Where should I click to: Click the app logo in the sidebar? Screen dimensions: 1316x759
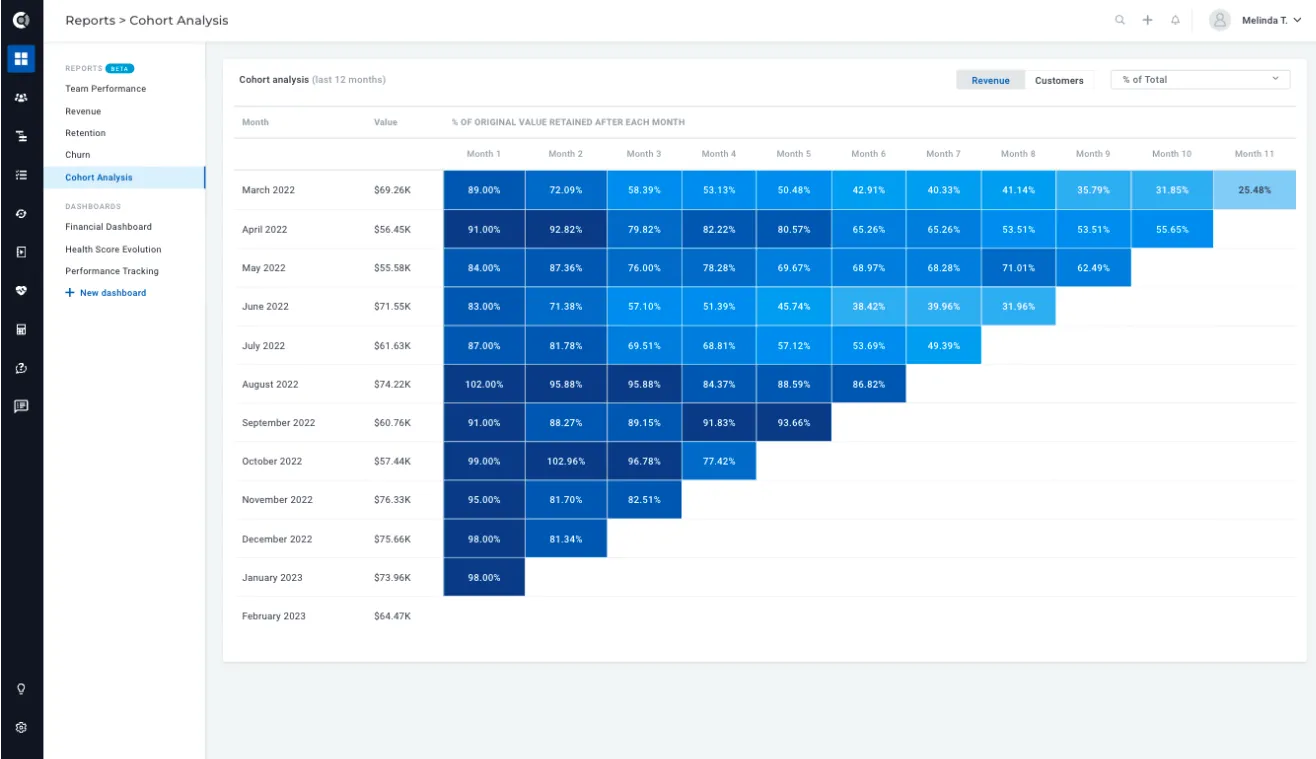[21, 20]
